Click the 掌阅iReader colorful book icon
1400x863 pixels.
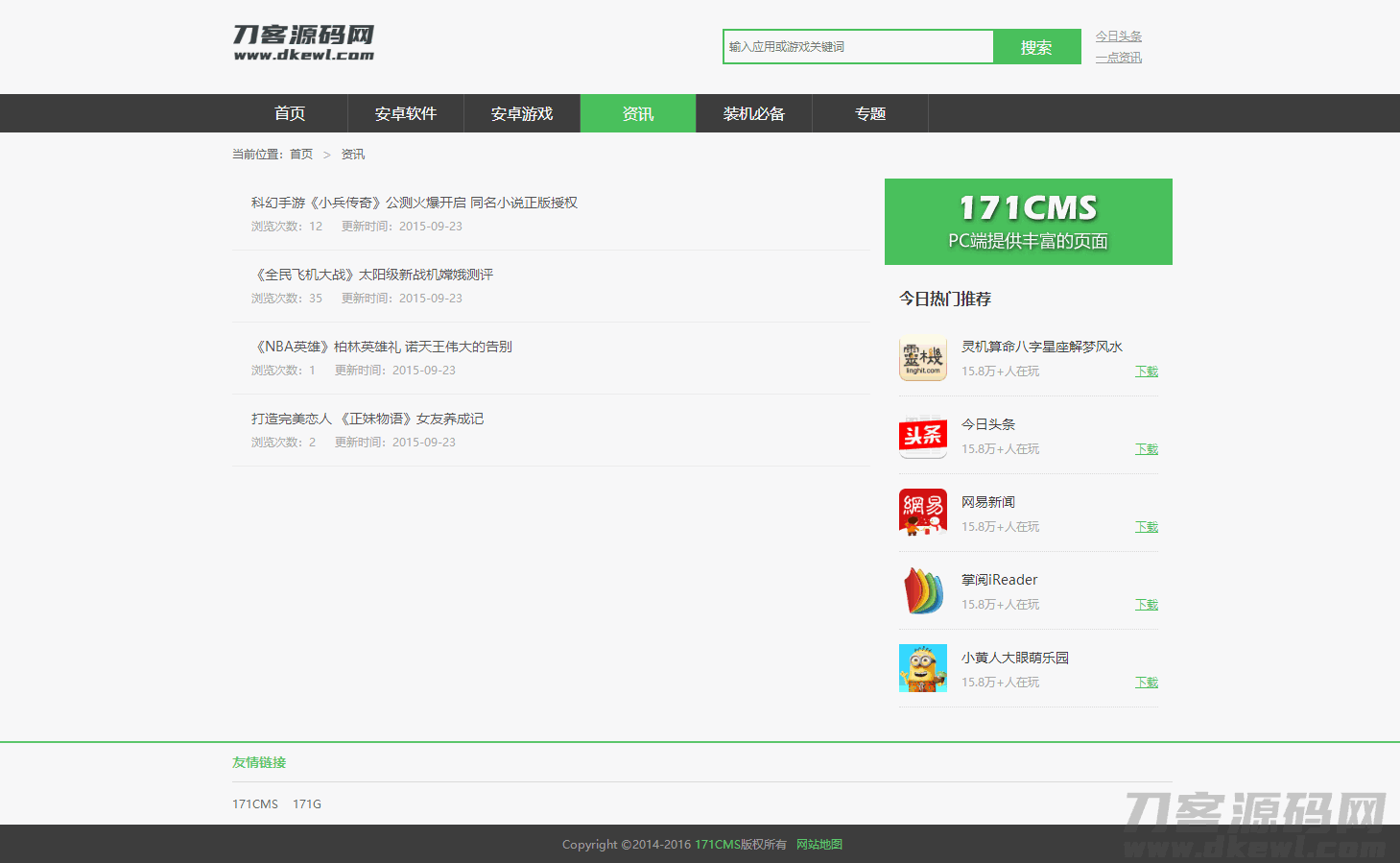point(922,590)
